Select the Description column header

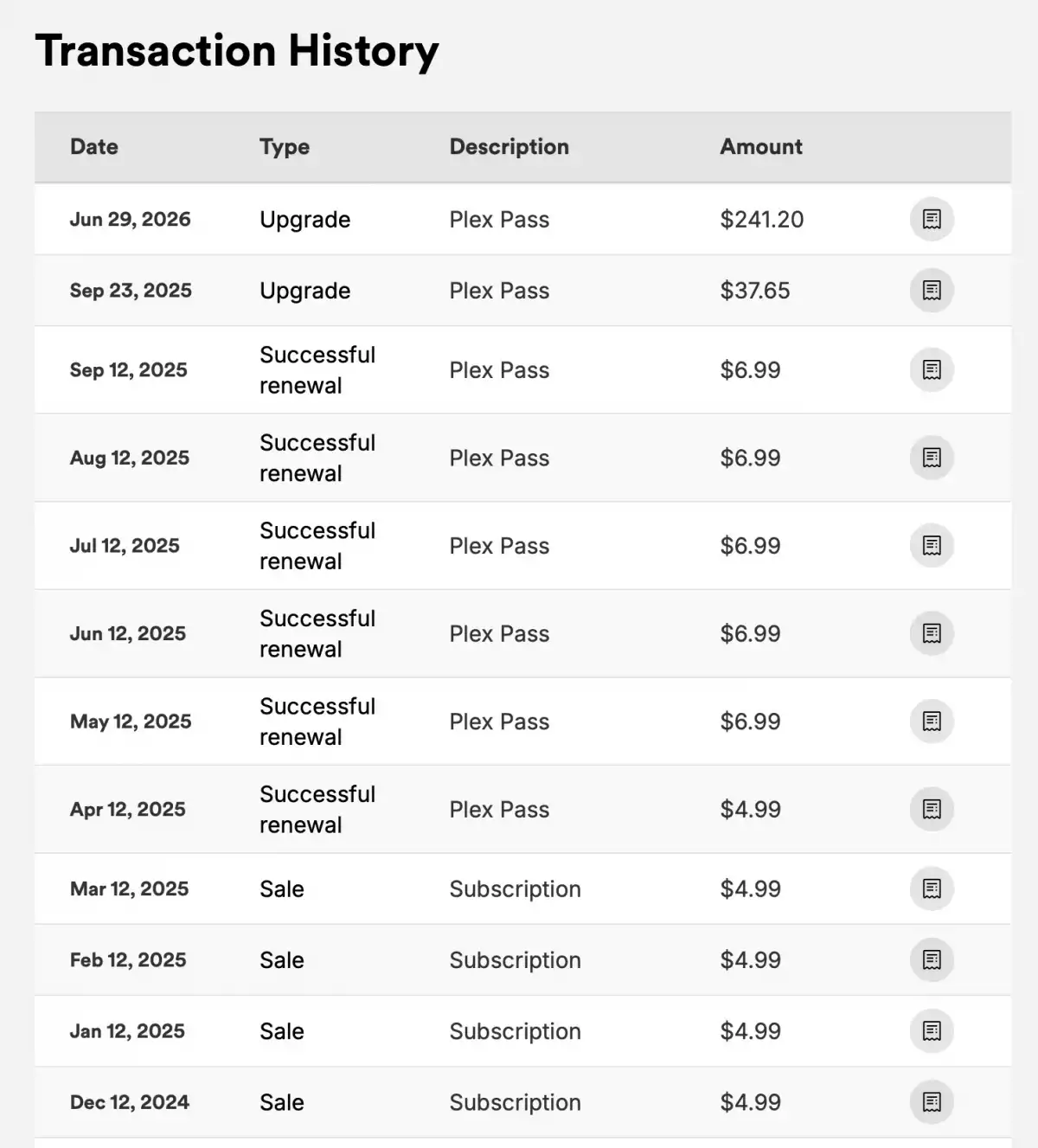click(509, 147)
